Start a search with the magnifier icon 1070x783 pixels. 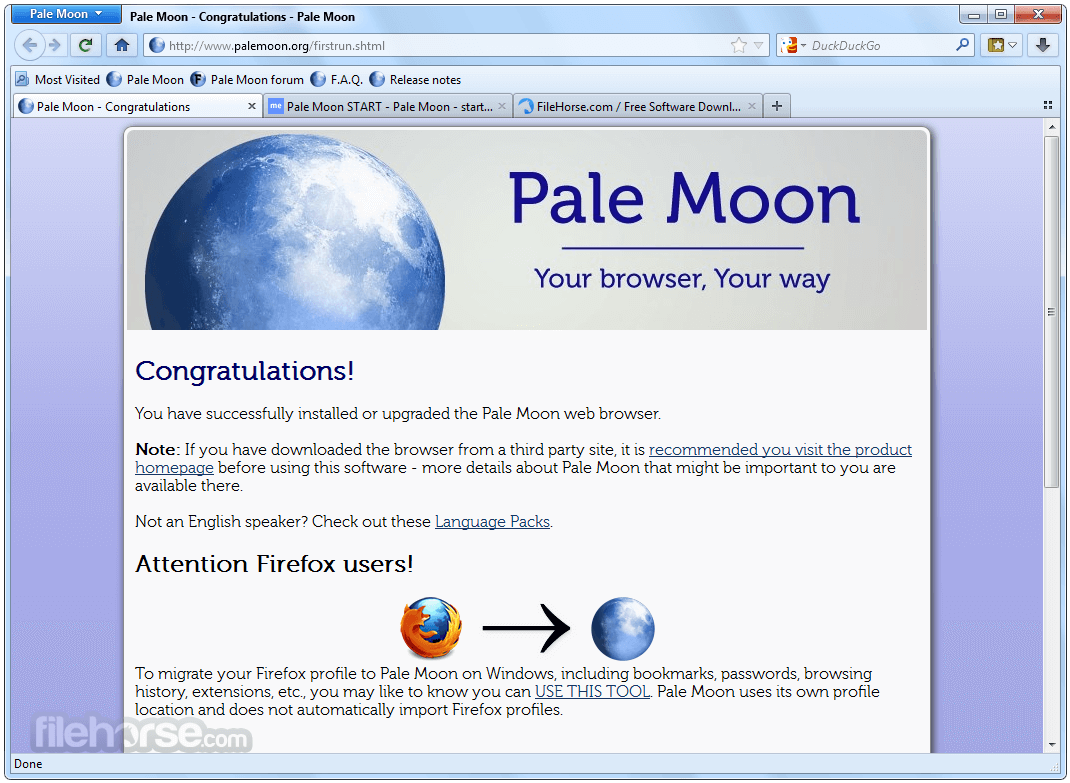pos(962,44)
